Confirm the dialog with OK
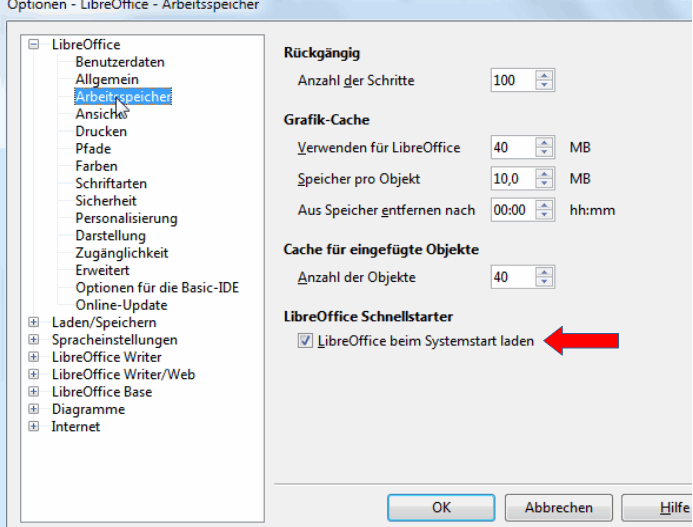 tap(441, 508)
